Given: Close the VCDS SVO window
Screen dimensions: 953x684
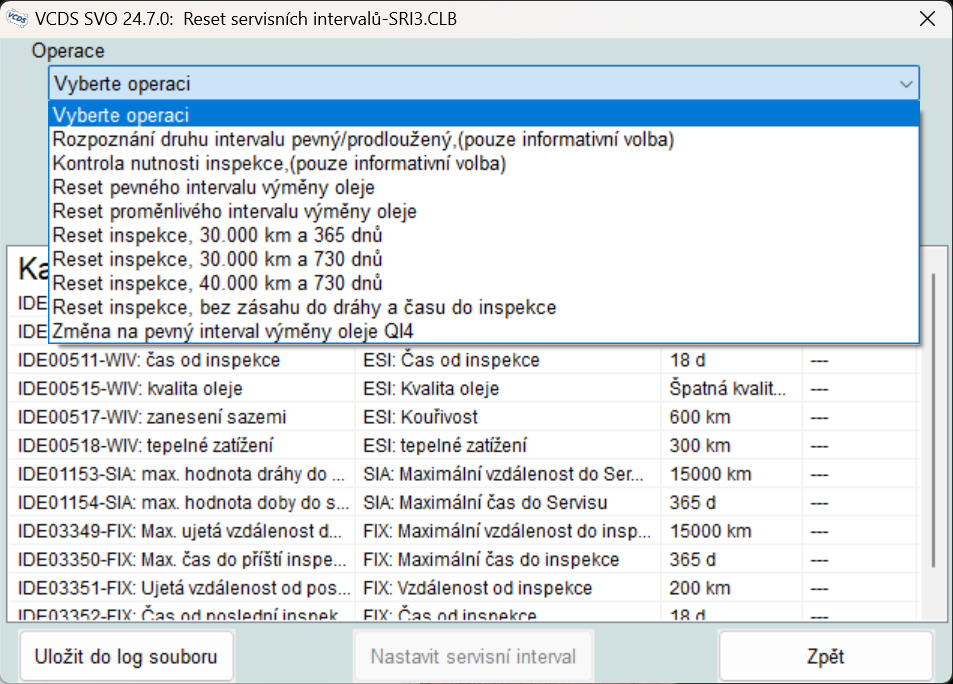Looking at the screenshot, I should click(x=927, y=19).
